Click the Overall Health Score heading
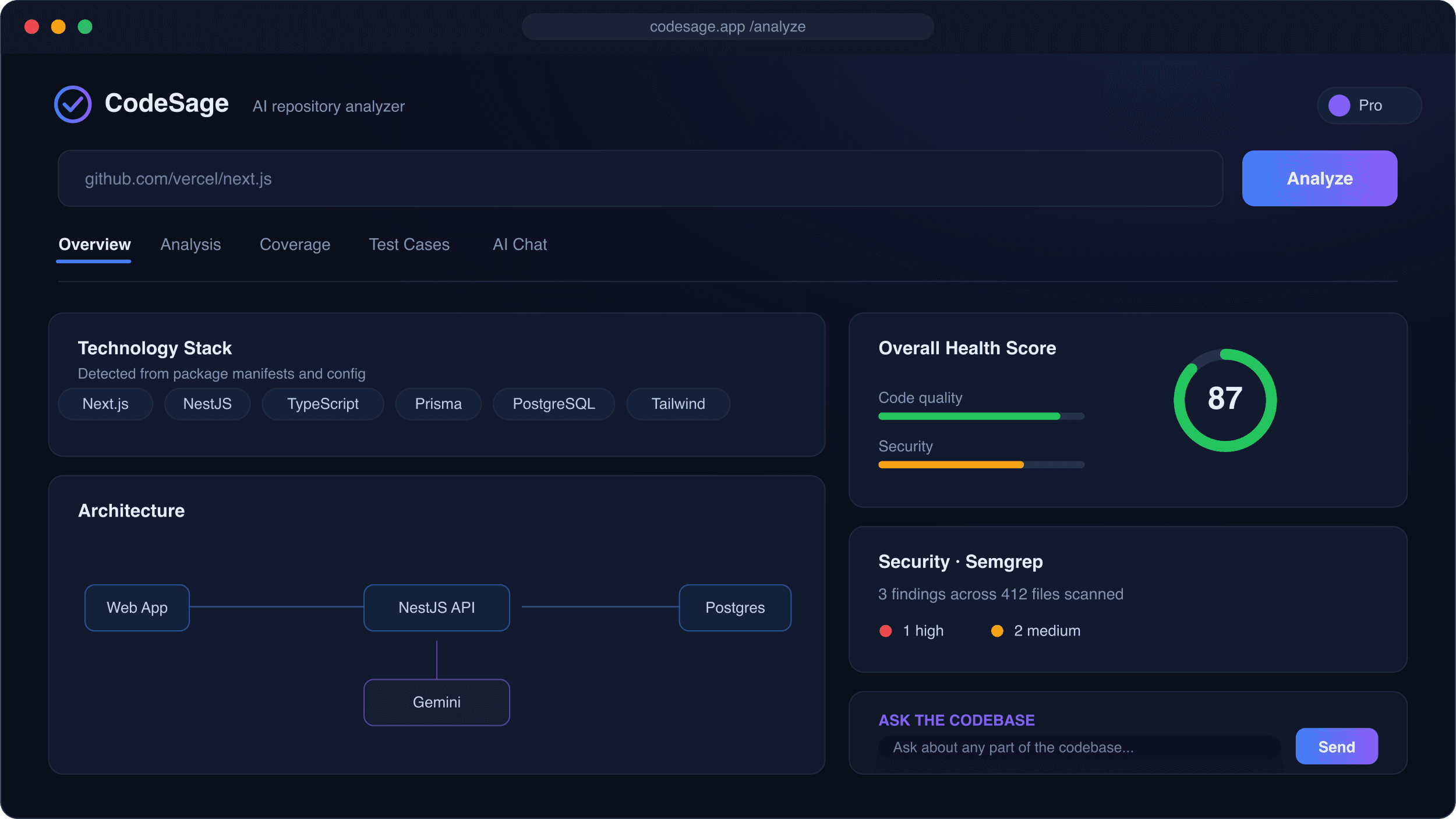Viewport: 1456px width, 819px height. 967,348
